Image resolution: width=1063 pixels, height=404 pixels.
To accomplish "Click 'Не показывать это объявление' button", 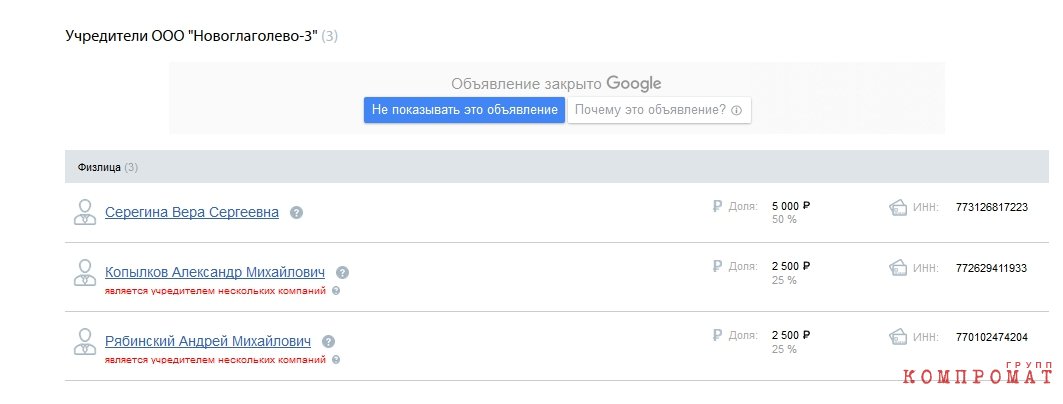I will pos(464,110).
